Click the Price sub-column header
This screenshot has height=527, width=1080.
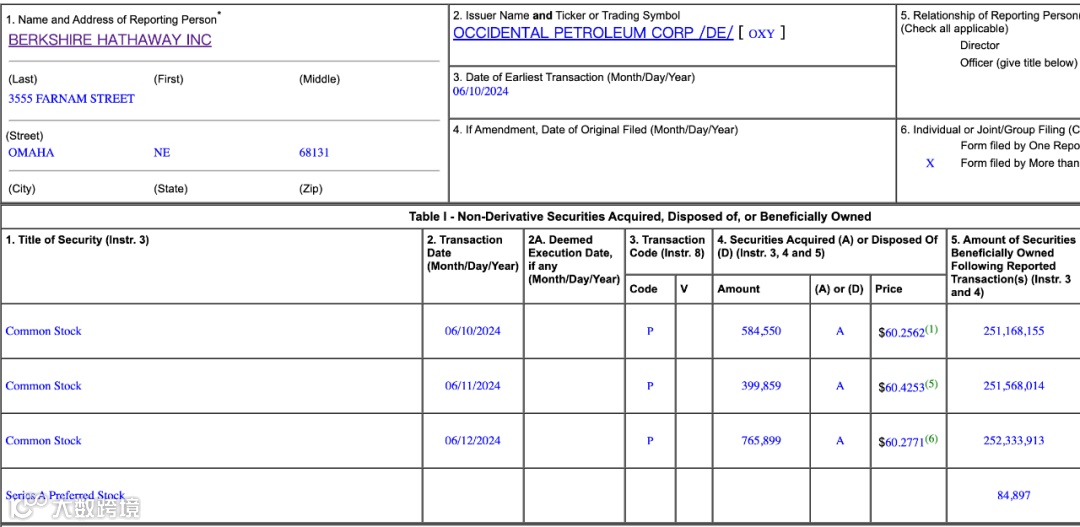[889, 289]
